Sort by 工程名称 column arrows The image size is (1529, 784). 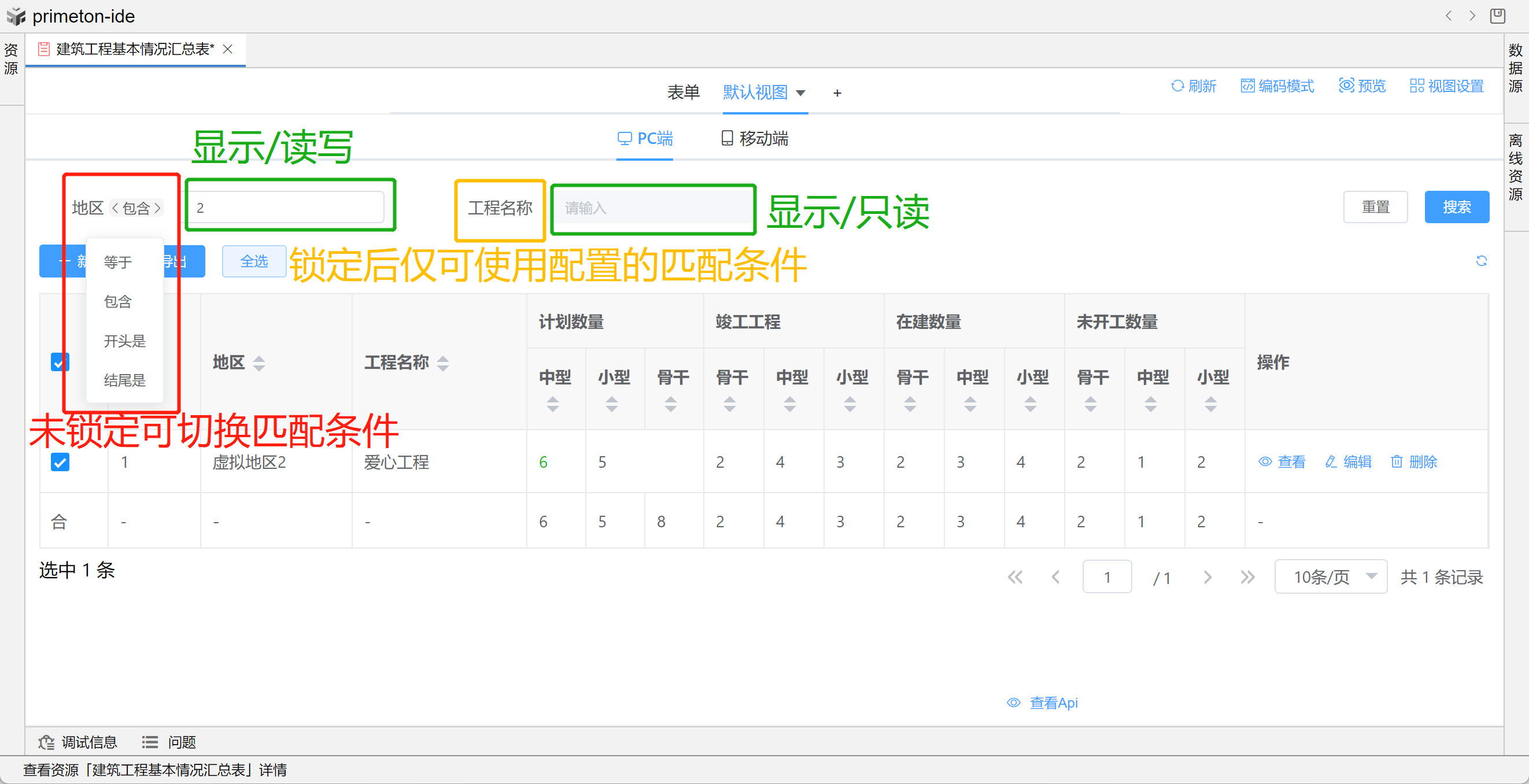pyautogui.click(x=443, y=363)
